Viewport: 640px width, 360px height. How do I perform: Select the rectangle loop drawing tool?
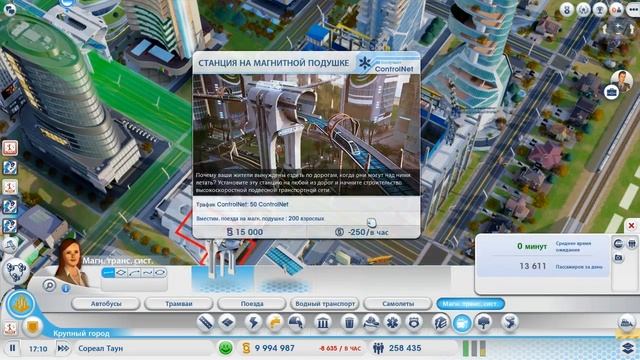click(121, 272)
